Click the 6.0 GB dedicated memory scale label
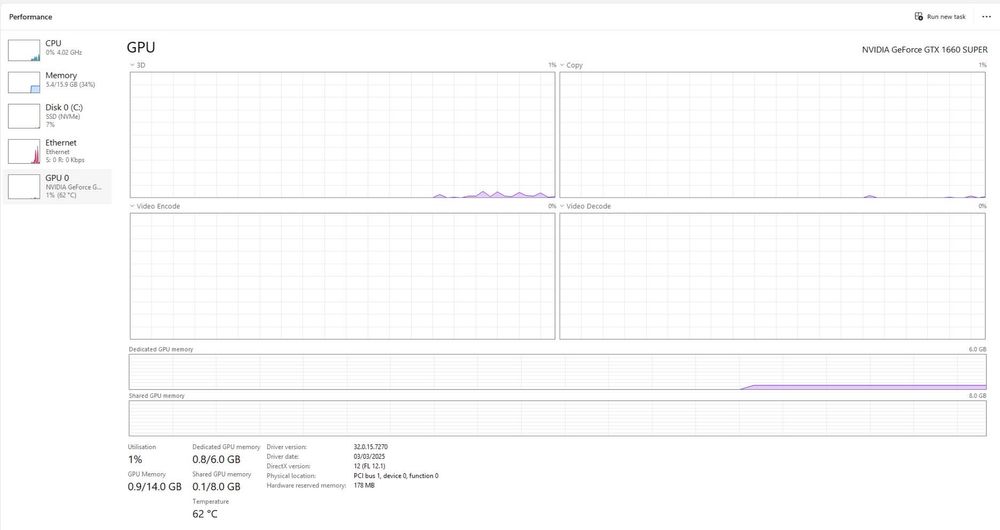1000x530 pixels. tap(978, 350)
